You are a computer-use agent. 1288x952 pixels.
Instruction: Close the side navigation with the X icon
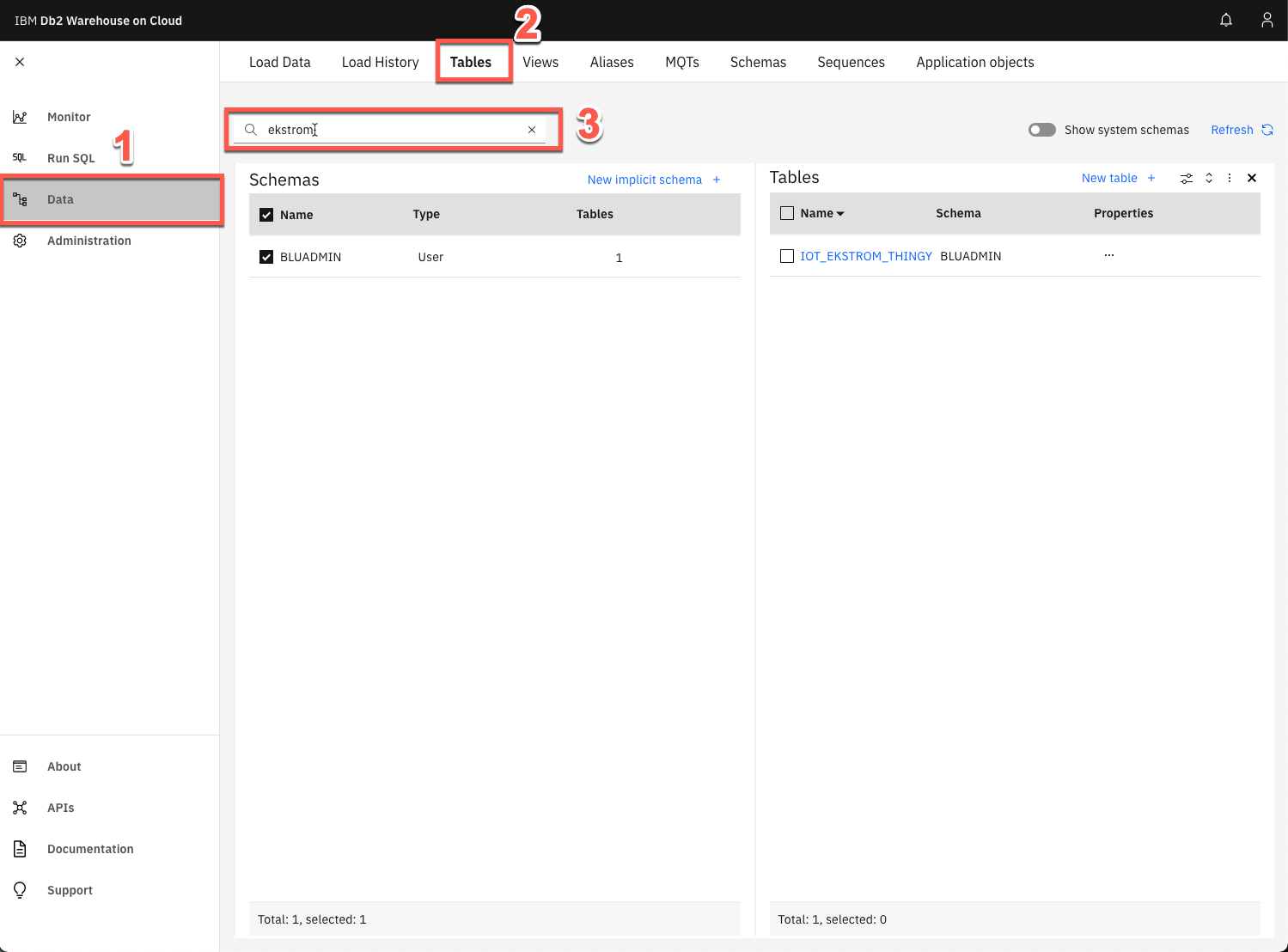click(20, 62)
